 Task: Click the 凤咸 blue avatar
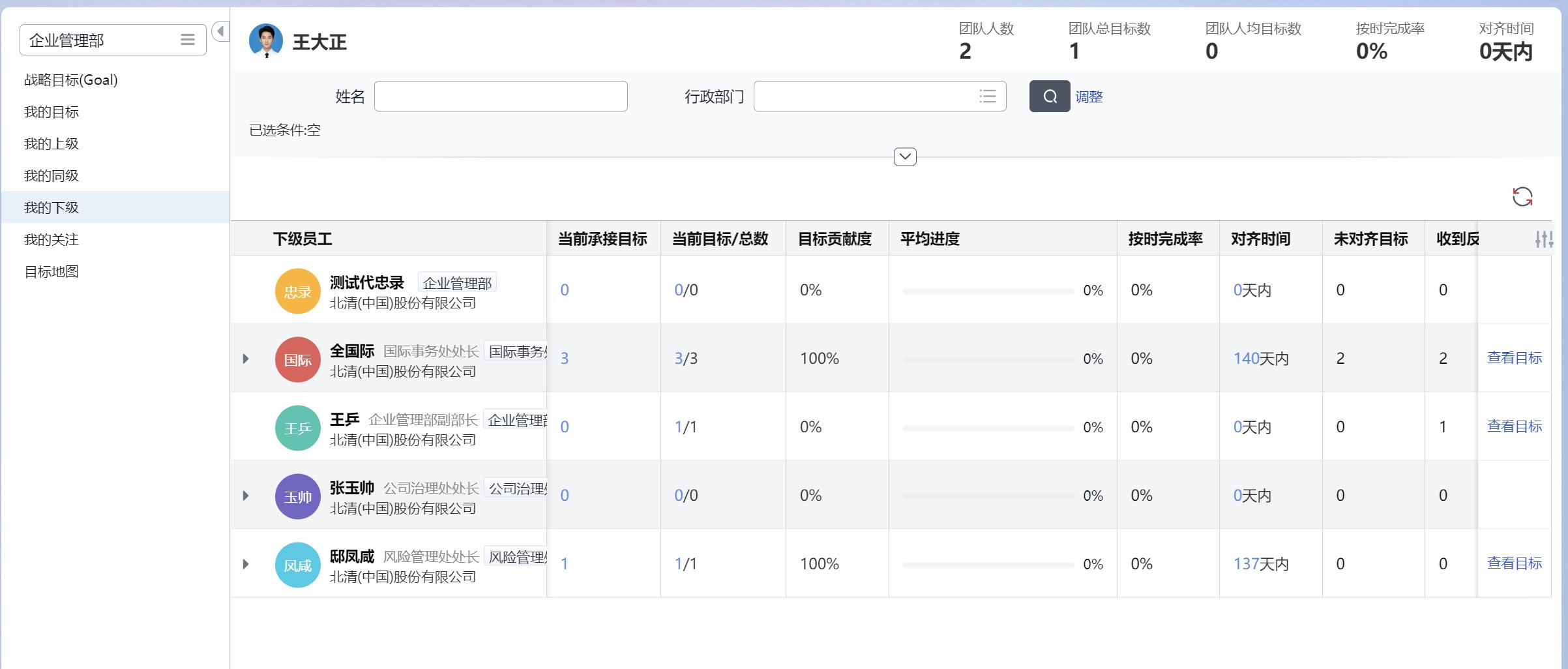pos(298,565)
